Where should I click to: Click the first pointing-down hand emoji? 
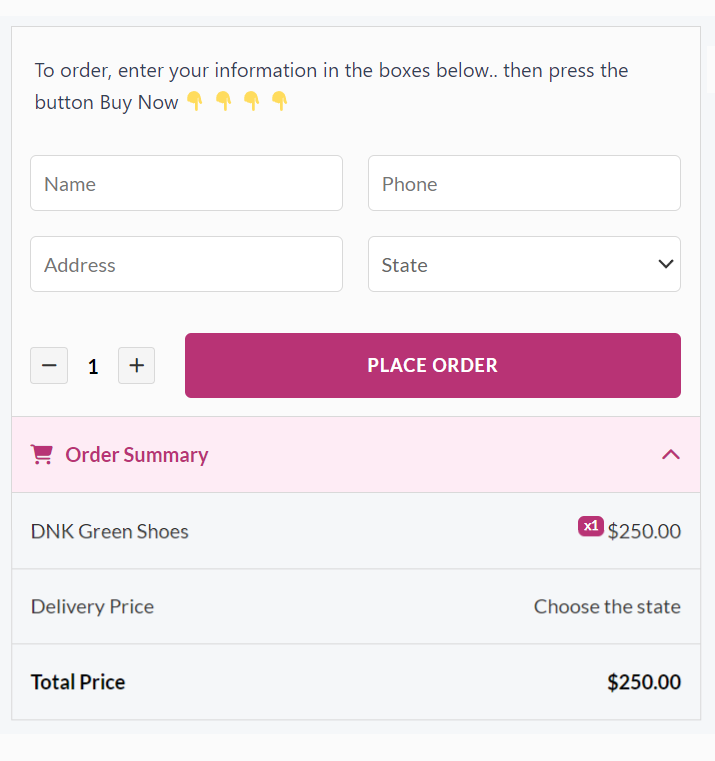[x=195, y=101]
